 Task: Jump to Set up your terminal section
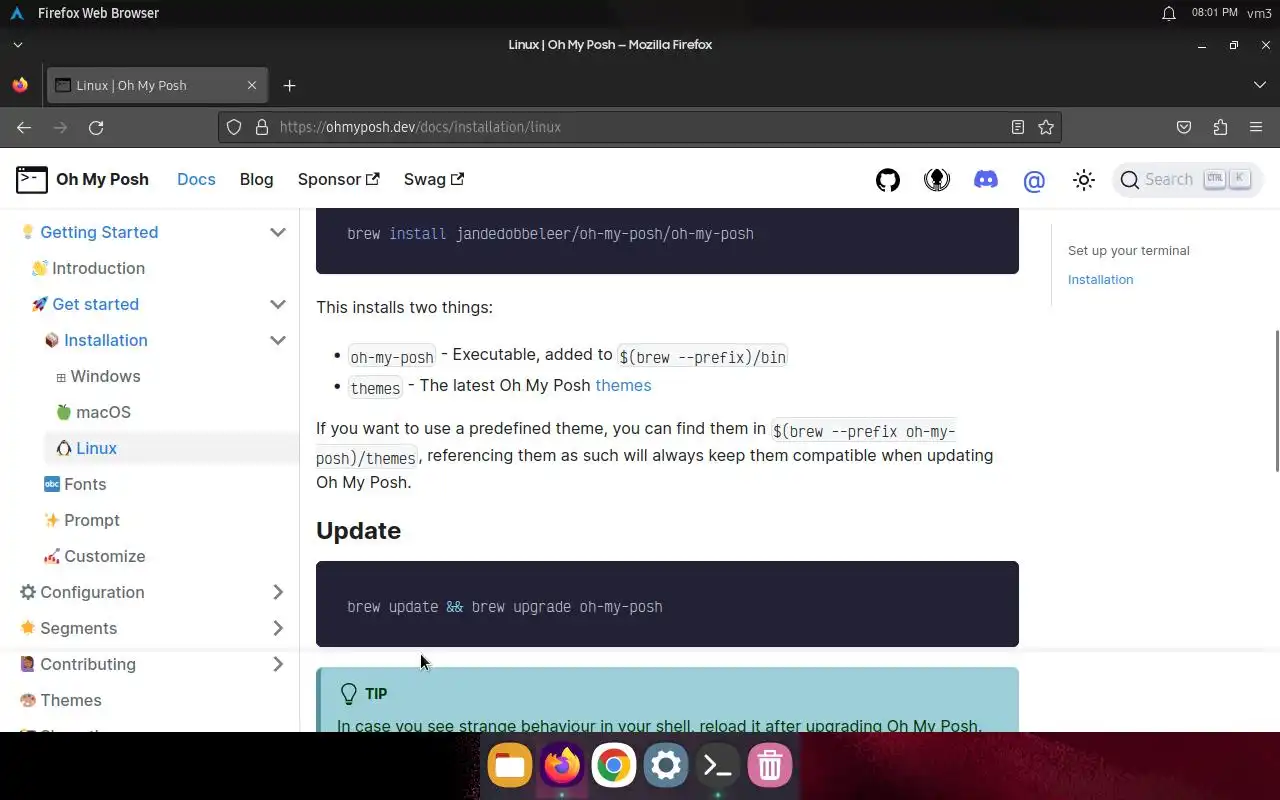(1129, 250)
